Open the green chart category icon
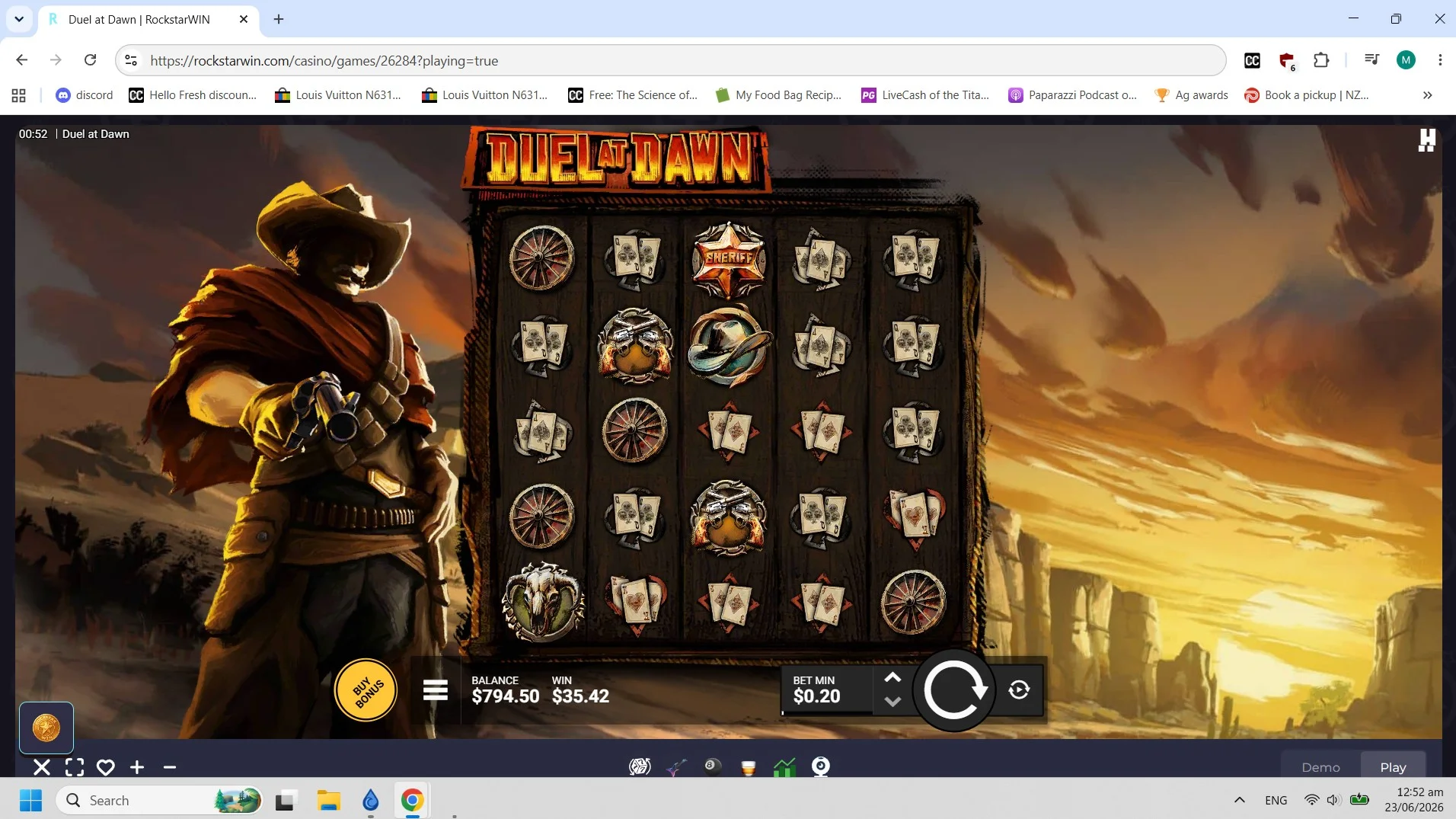1456x819 pixels. (x=784, y=766)
